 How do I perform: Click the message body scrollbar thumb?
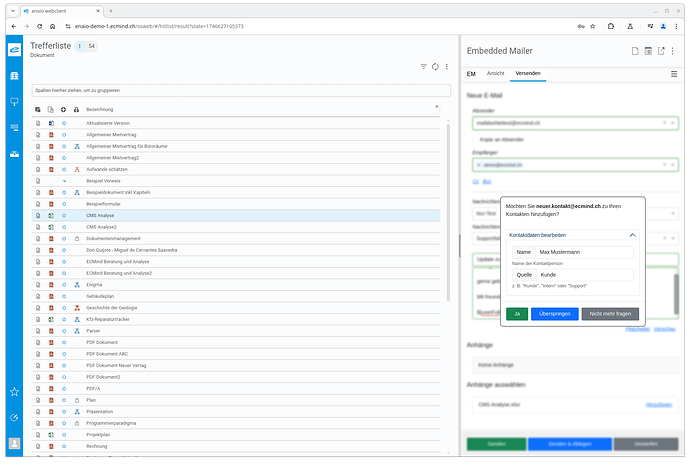676,294
